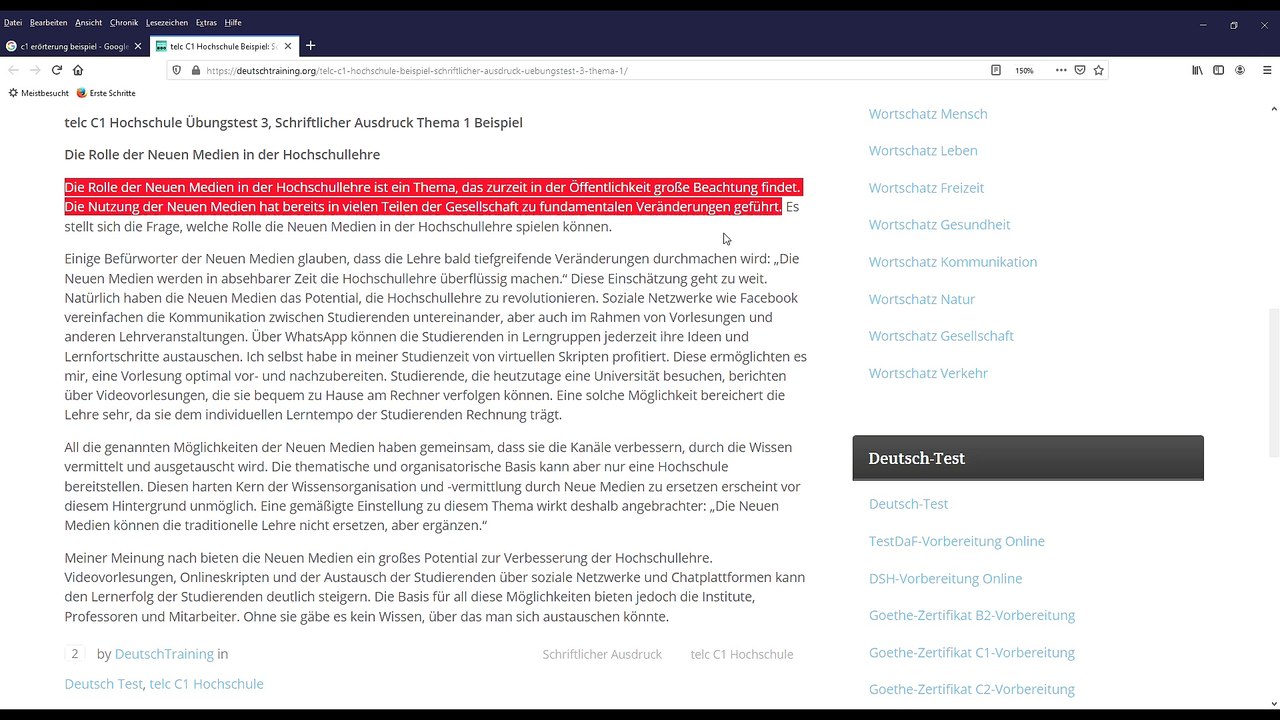Click the heading 'Die Rolle der Neuen Medien in der Hochschullehre'
This screenshot has height=720, width=1280.
[222, 155]
